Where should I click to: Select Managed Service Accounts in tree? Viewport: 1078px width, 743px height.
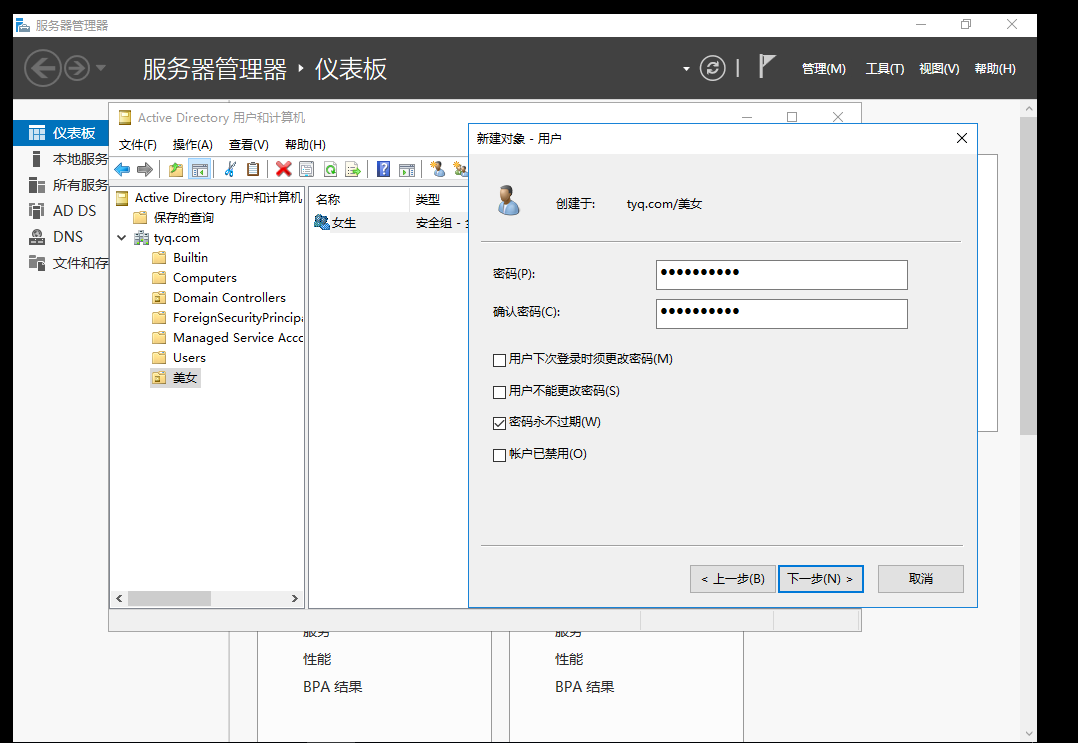click(227, 337)
